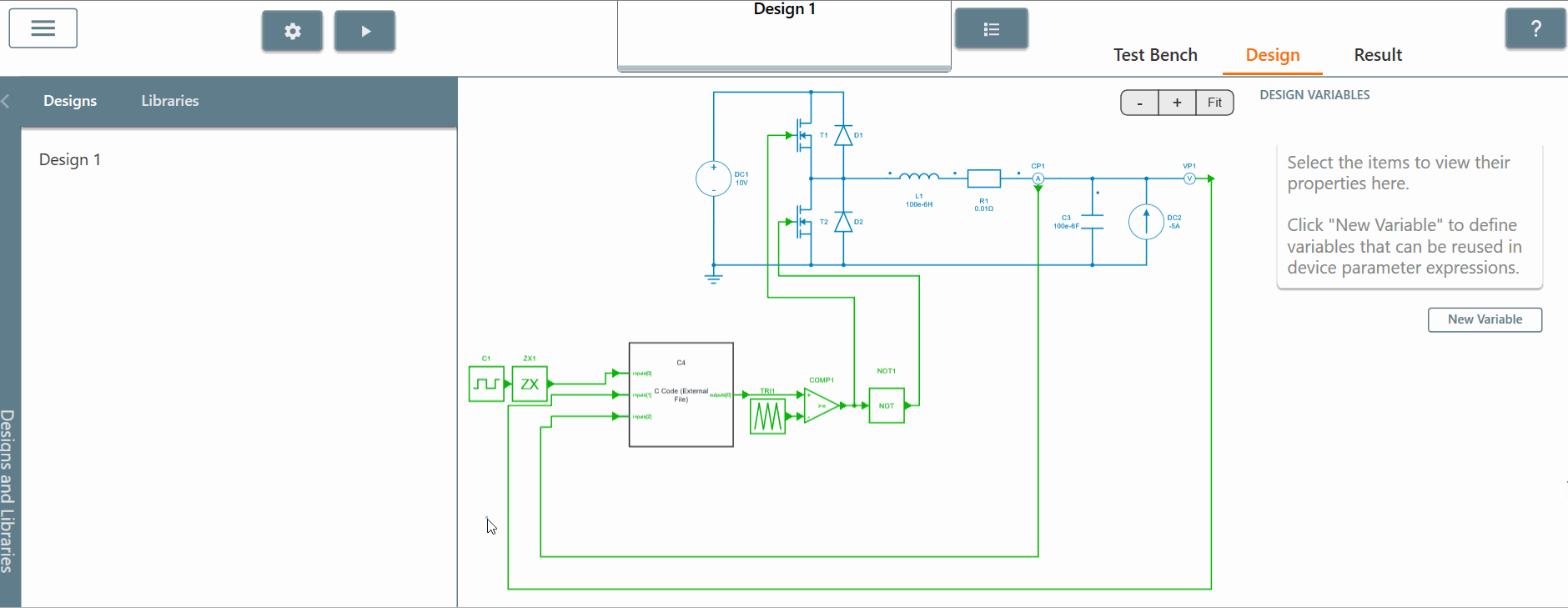Click the Design 1 title box

coord(784,35)
